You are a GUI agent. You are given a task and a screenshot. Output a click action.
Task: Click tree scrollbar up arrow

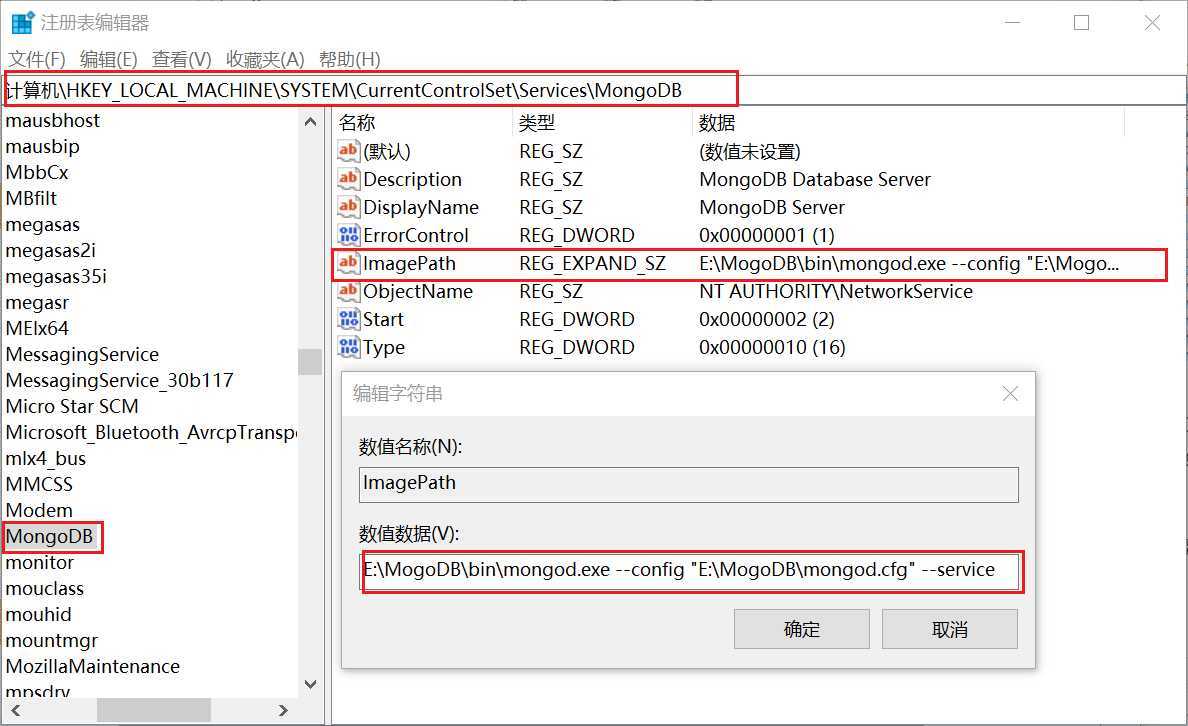pyautogui.click(x=310, y=121)
